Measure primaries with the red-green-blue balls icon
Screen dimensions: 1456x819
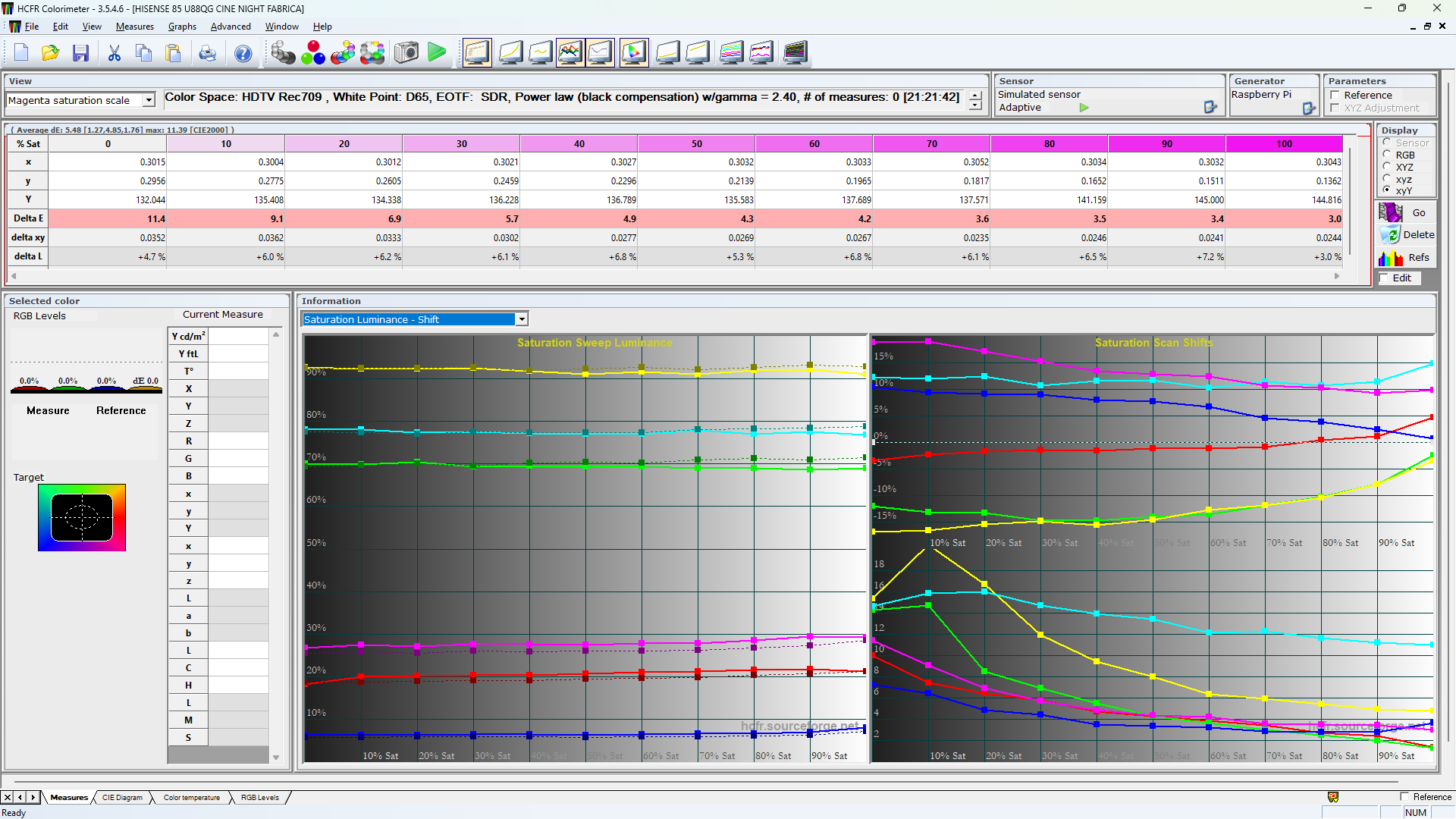313,52
